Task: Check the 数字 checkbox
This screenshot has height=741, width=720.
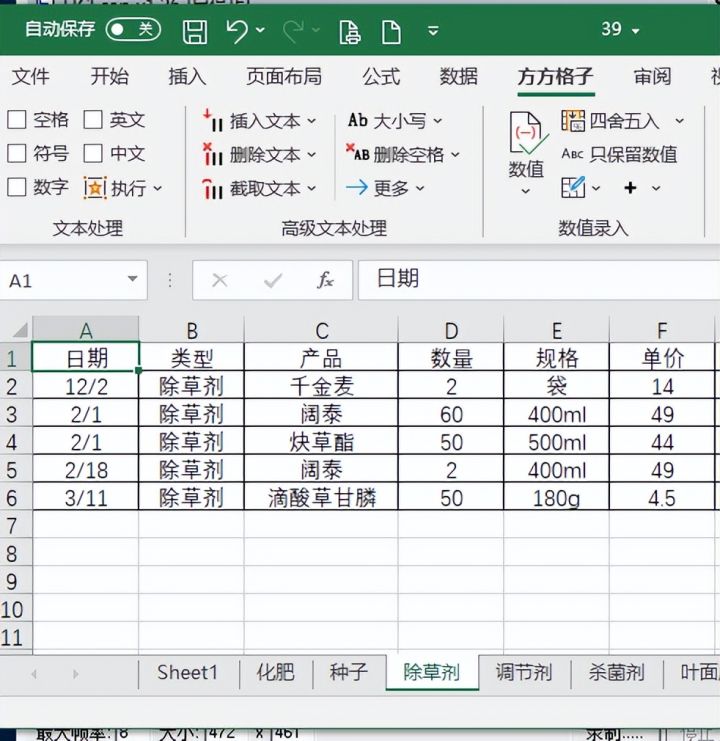Action: 17,187
